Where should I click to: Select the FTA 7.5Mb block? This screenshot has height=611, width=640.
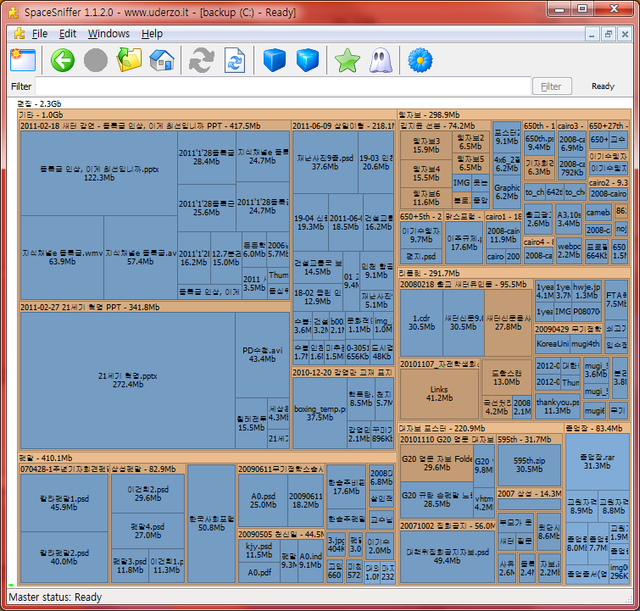[616, 299]
